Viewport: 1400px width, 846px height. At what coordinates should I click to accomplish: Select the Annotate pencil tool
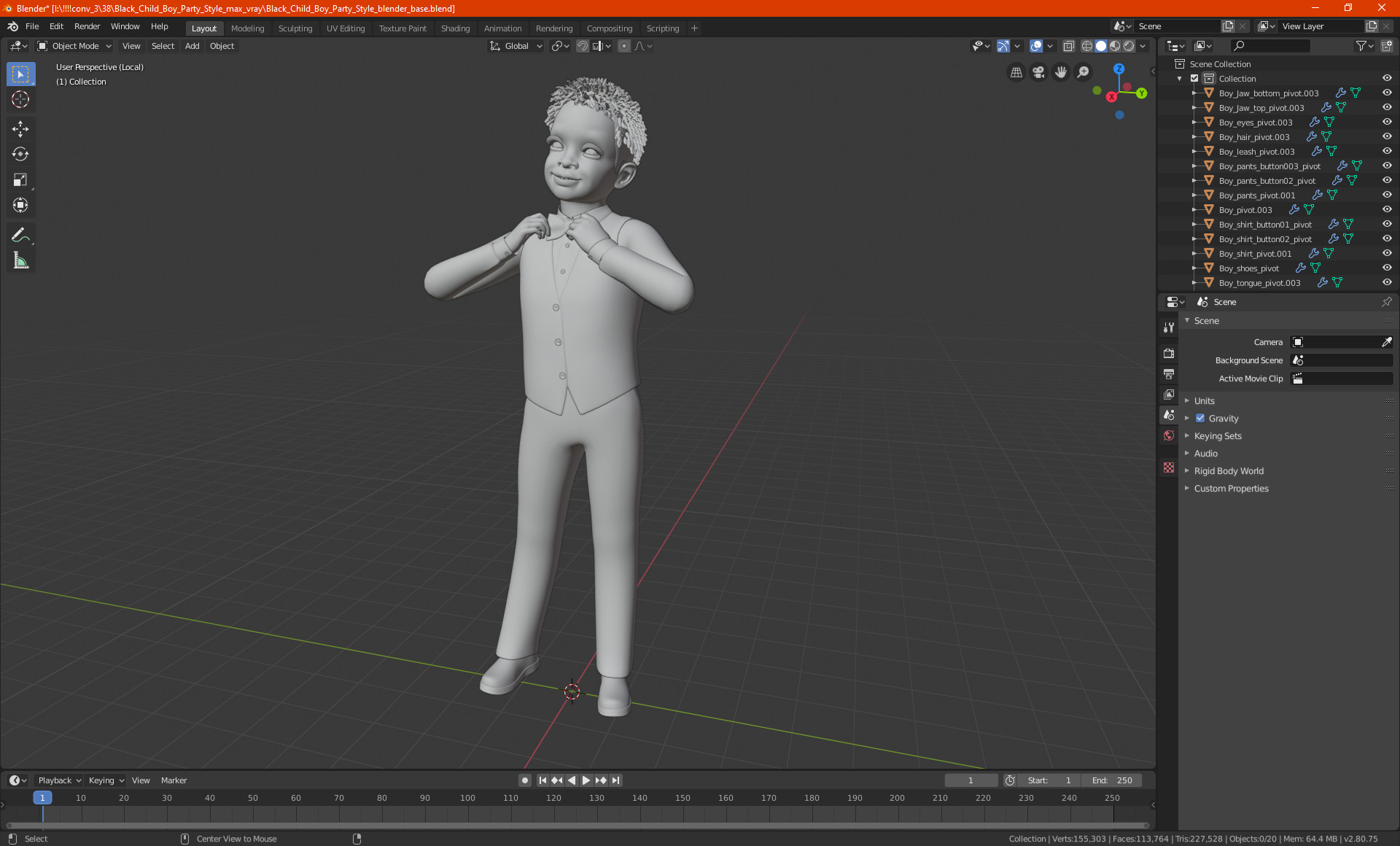(20, 235)
